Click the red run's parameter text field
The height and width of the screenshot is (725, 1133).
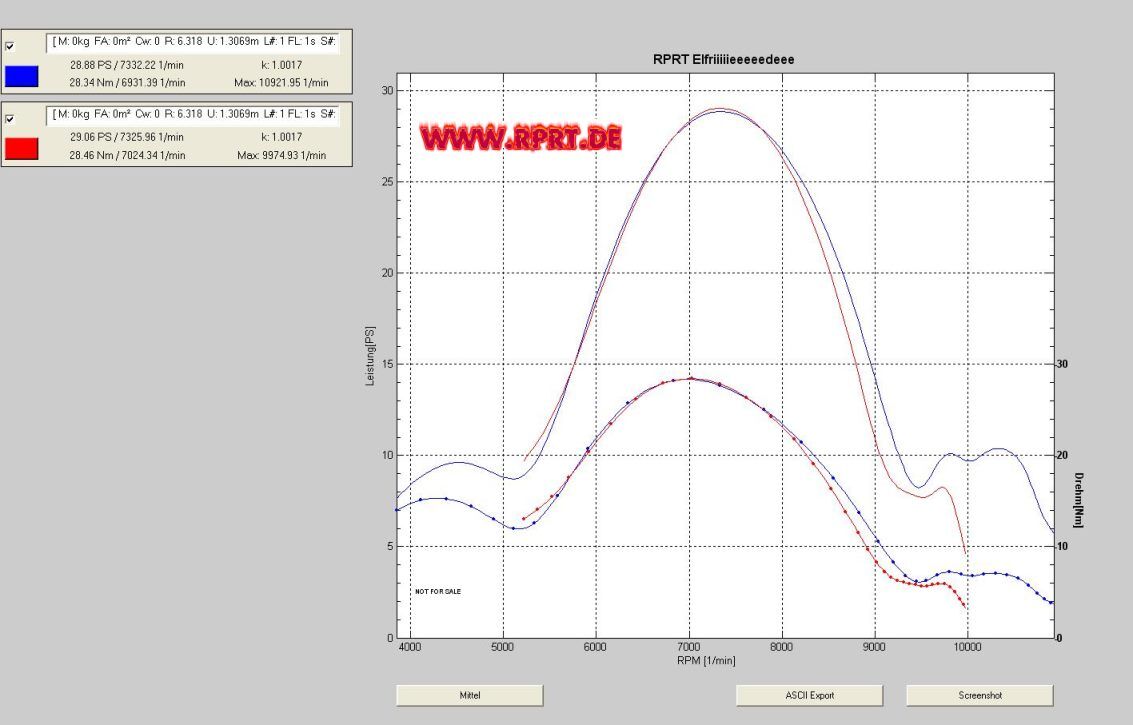point(194,115)
